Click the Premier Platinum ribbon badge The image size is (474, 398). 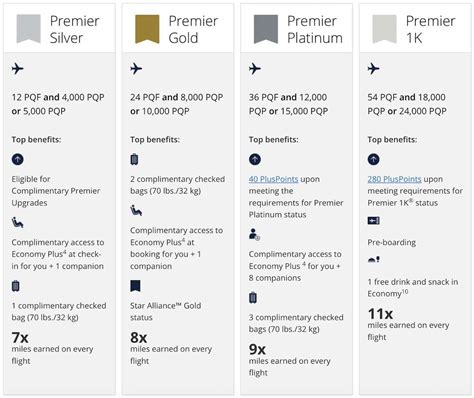click(266, 29)
